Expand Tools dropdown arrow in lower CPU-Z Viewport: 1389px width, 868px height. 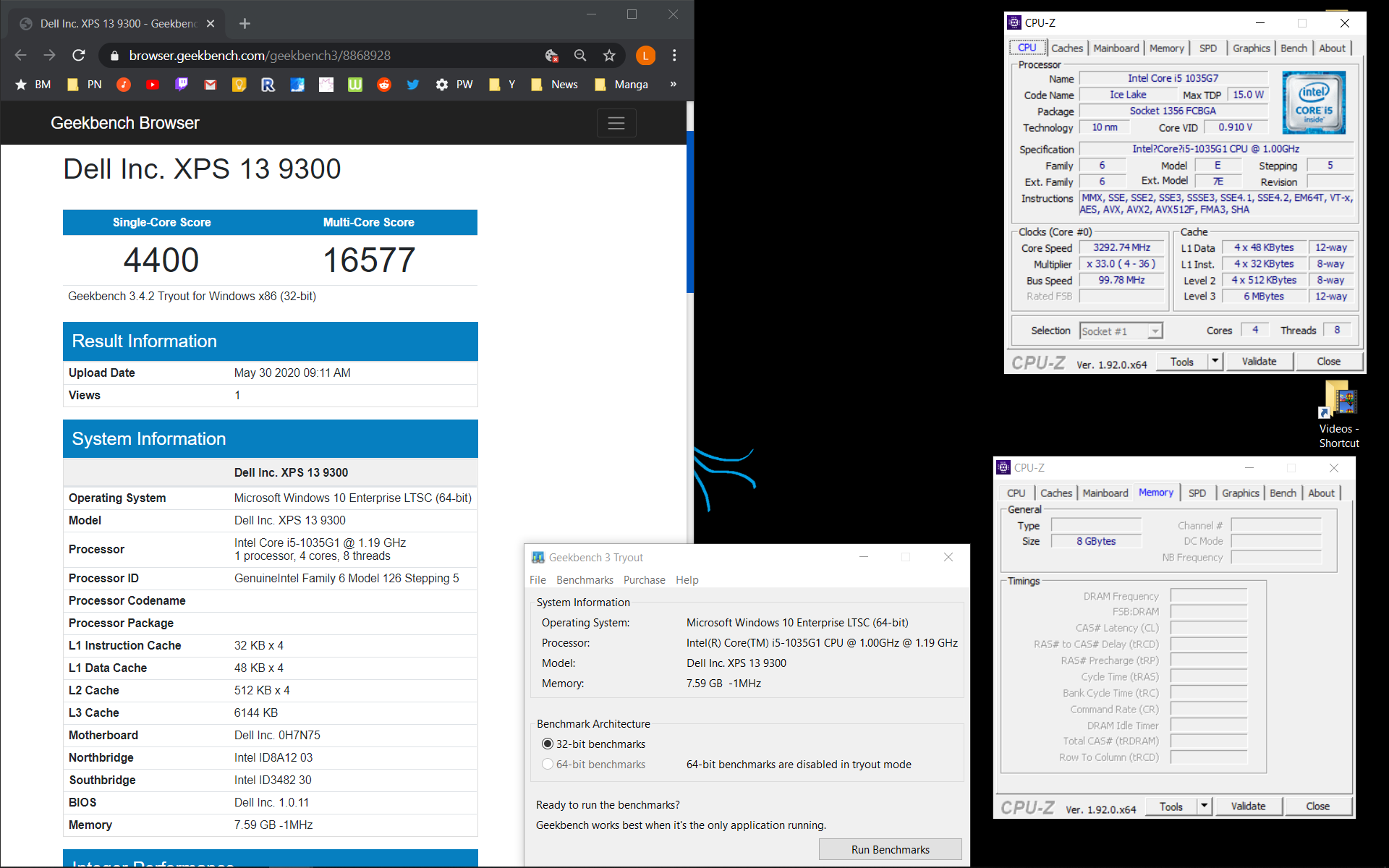pyautogui.click(x=1205, y=806)
